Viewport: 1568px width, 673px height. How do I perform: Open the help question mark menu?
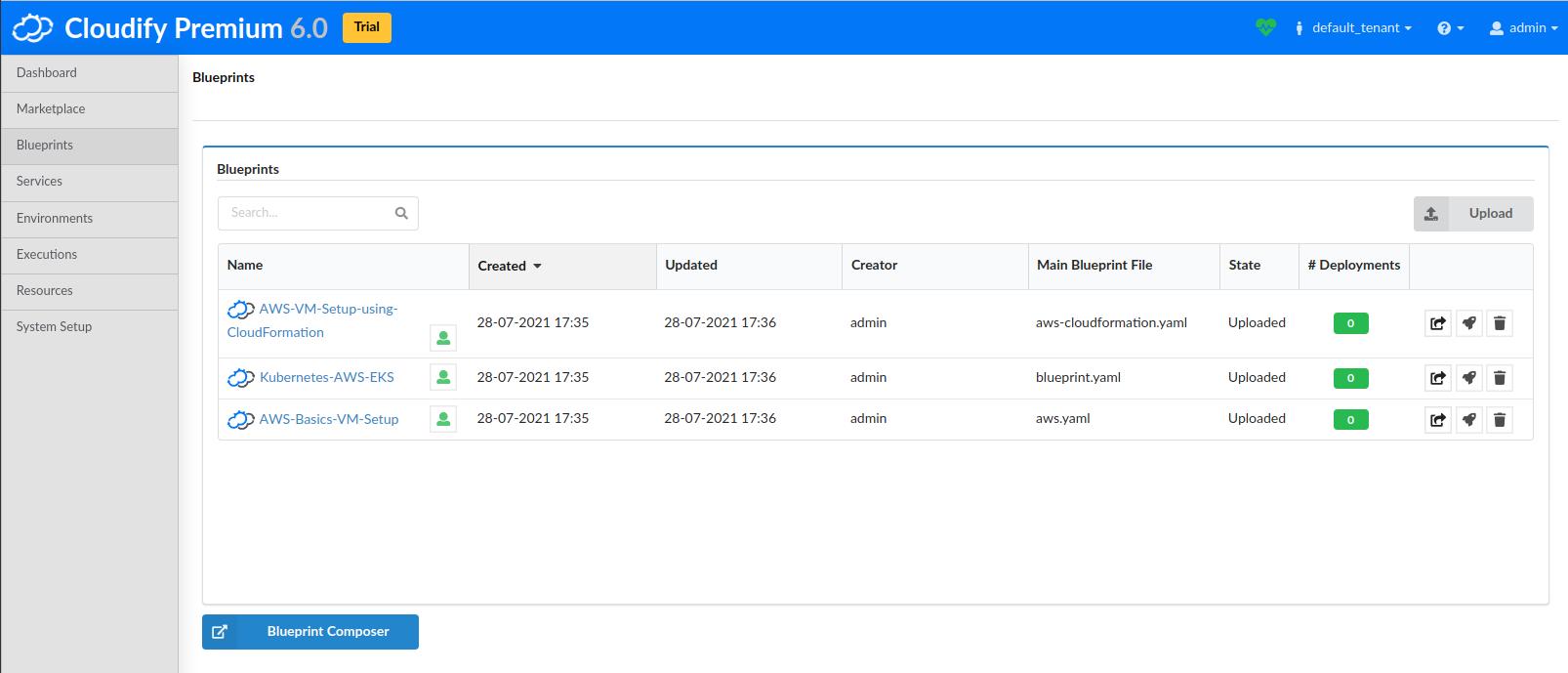tap(1450, 28)
